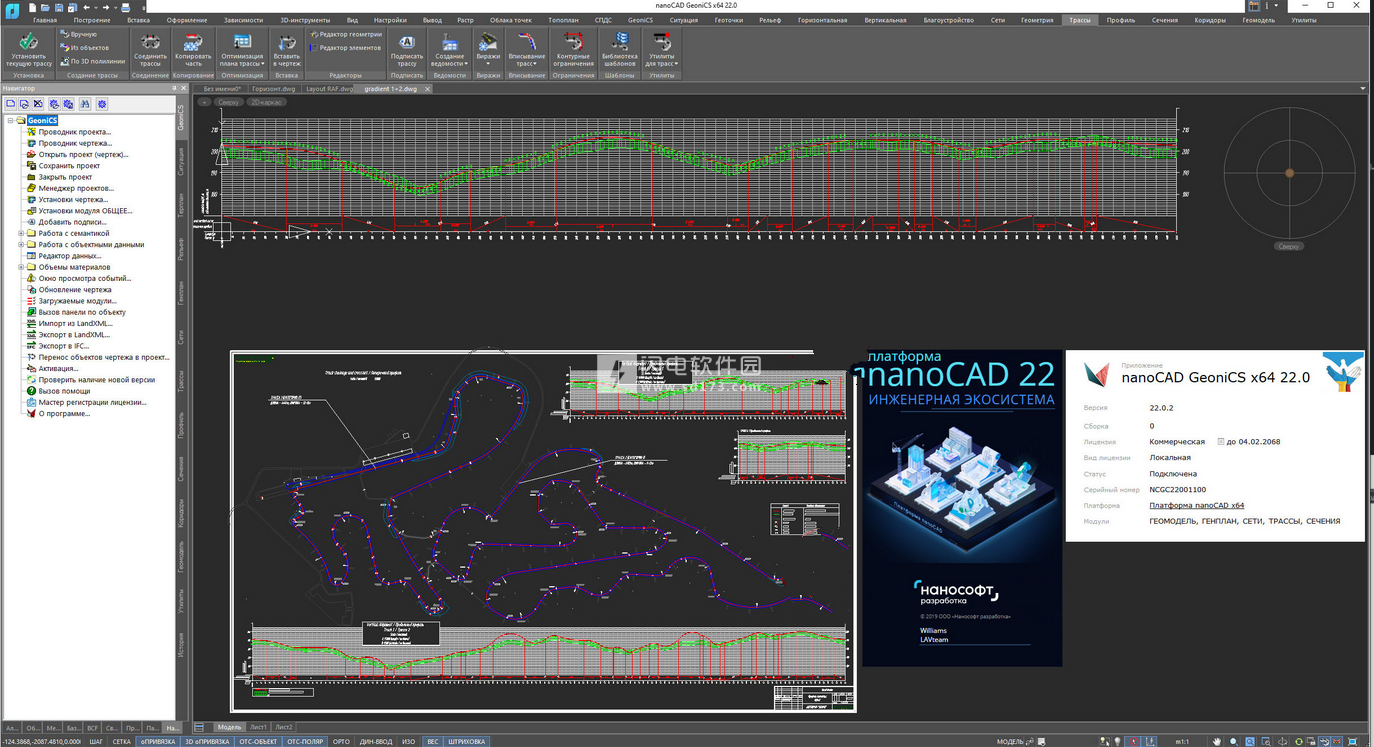Click Импорт из LandXML in navigator
Image resolution: width=1374 pixels, height=747 pixels.
tap(75, 323)
